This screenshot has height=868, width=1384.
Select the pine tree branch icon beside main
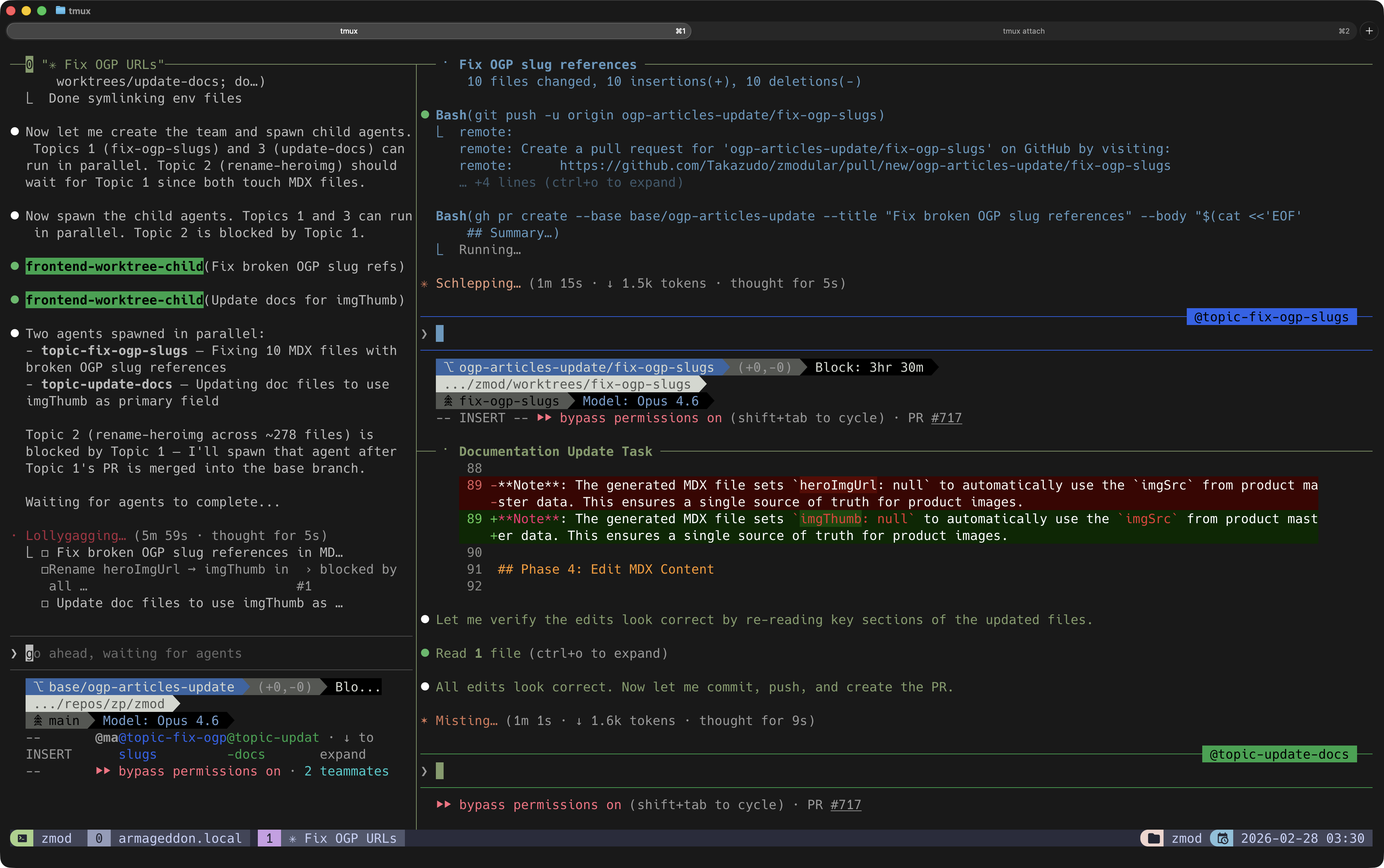pyautogui.click(x=38, y=720)
